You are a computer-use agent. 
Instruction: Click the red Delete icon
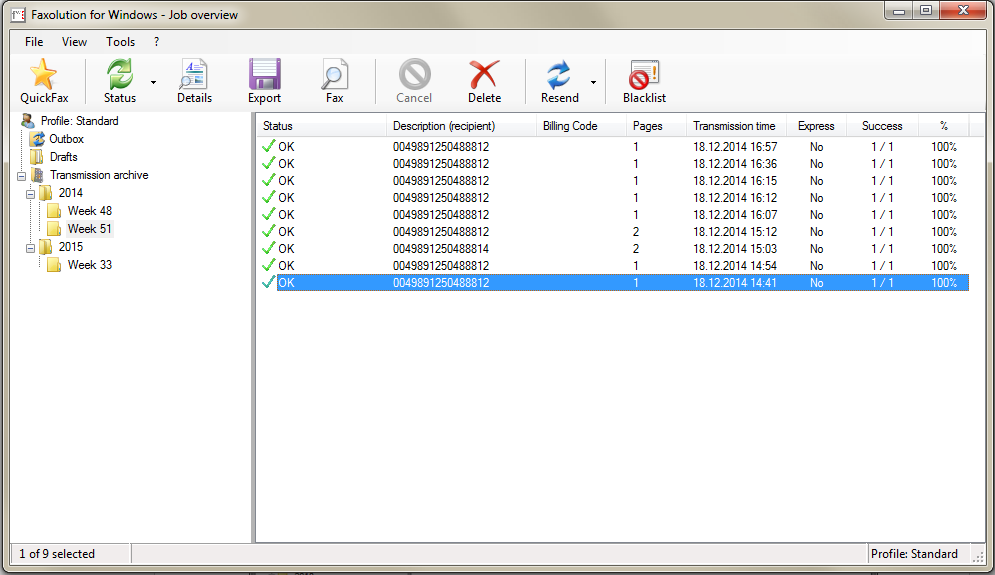coord(484,75)
